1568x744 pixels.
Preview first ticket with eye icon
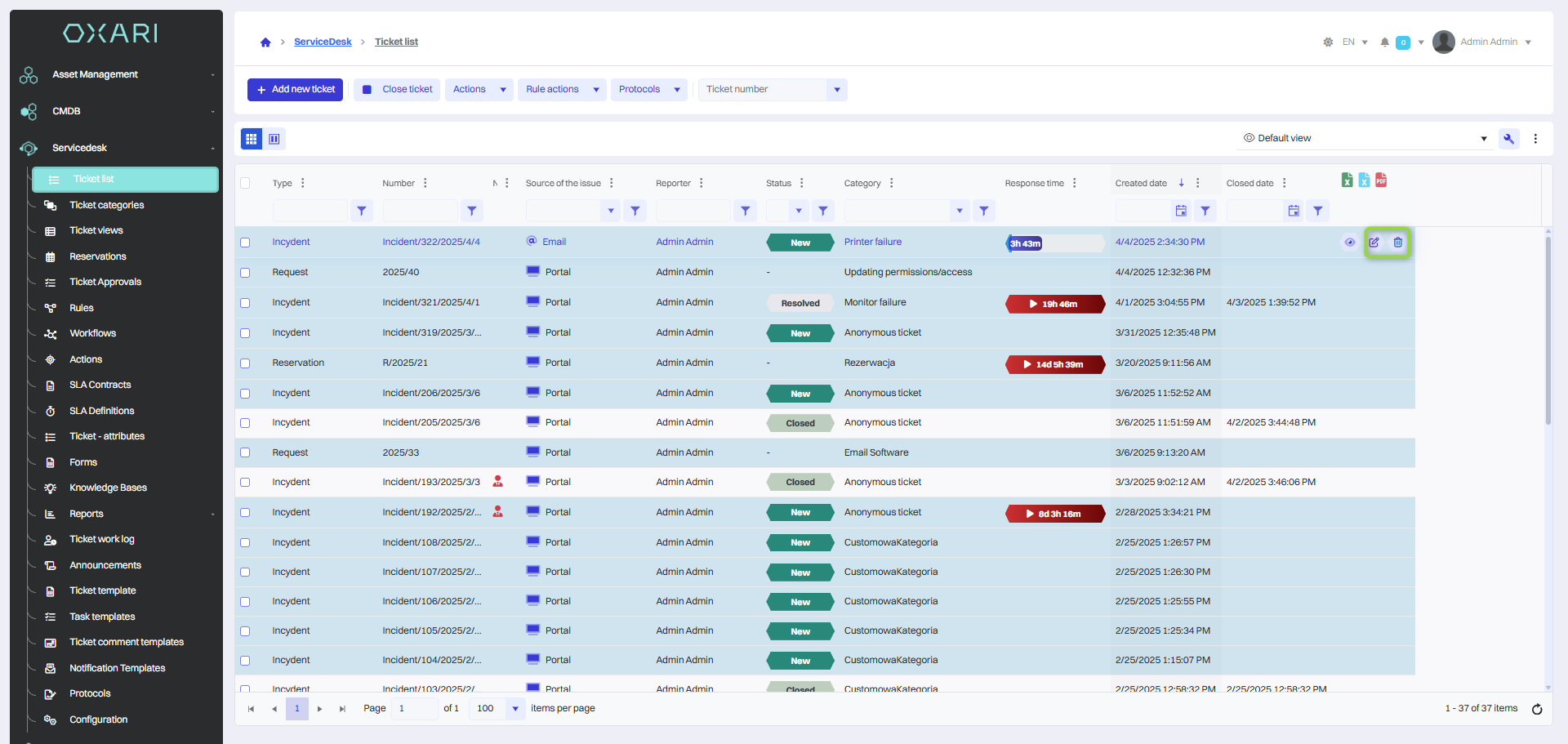coord(1350,243)
